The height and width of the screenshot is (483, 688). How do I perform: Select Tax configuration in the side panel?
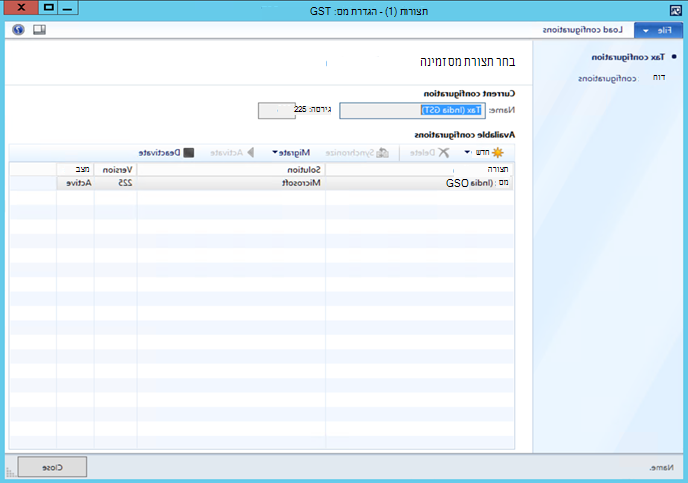pos(628,57)
